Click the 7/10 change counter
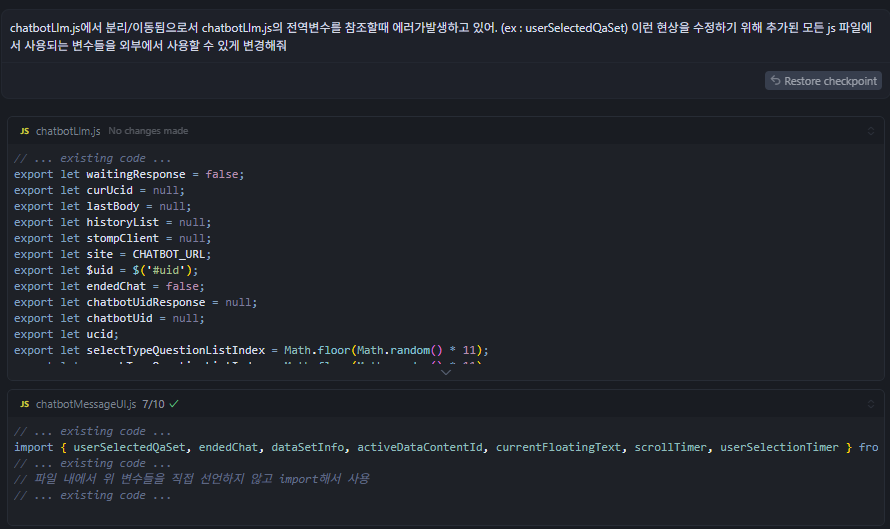 click(x=153, y=404)
